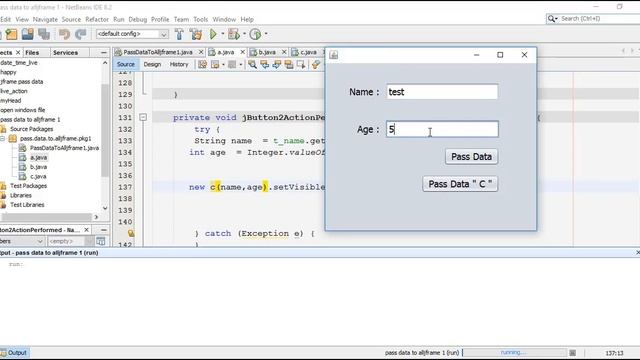Image resolution: width=640 pixels, height=360 pixels.
Task: Click the New Project toolbar icon
Action: (x=11, y=34)
